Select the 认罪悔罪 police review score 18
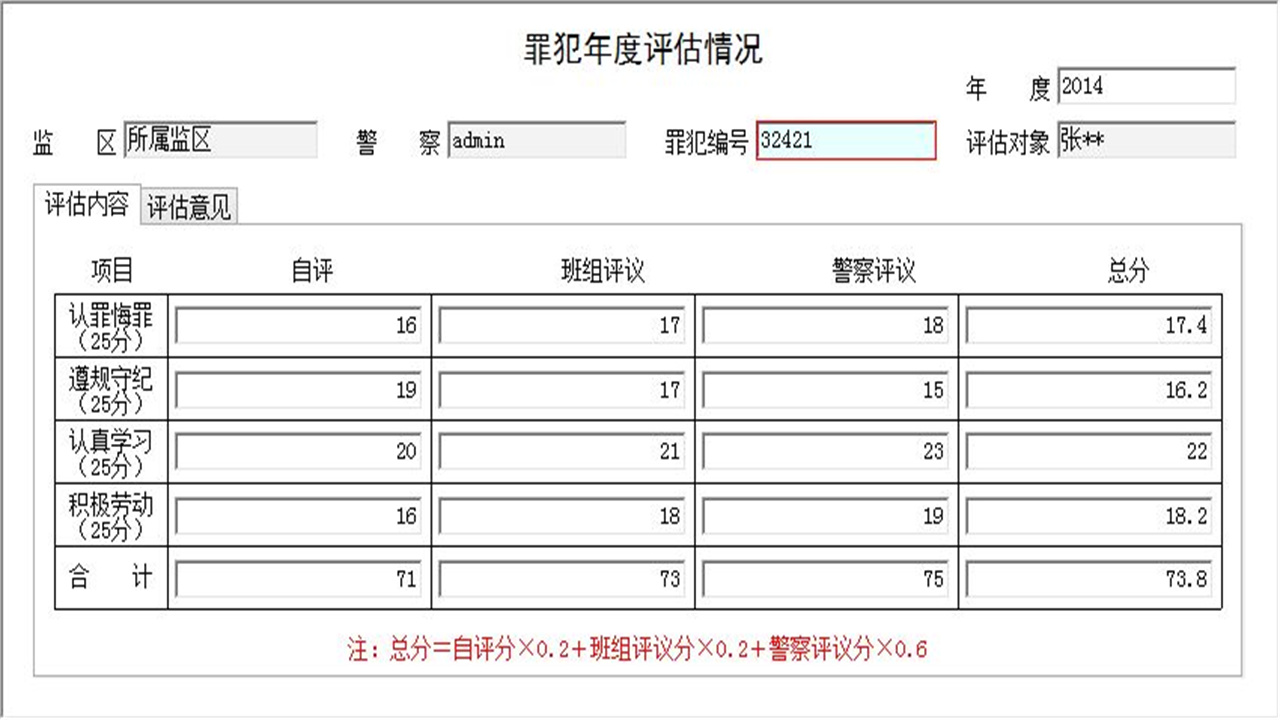The width and height of the screenshot is (1280, 720). (825, 325)
